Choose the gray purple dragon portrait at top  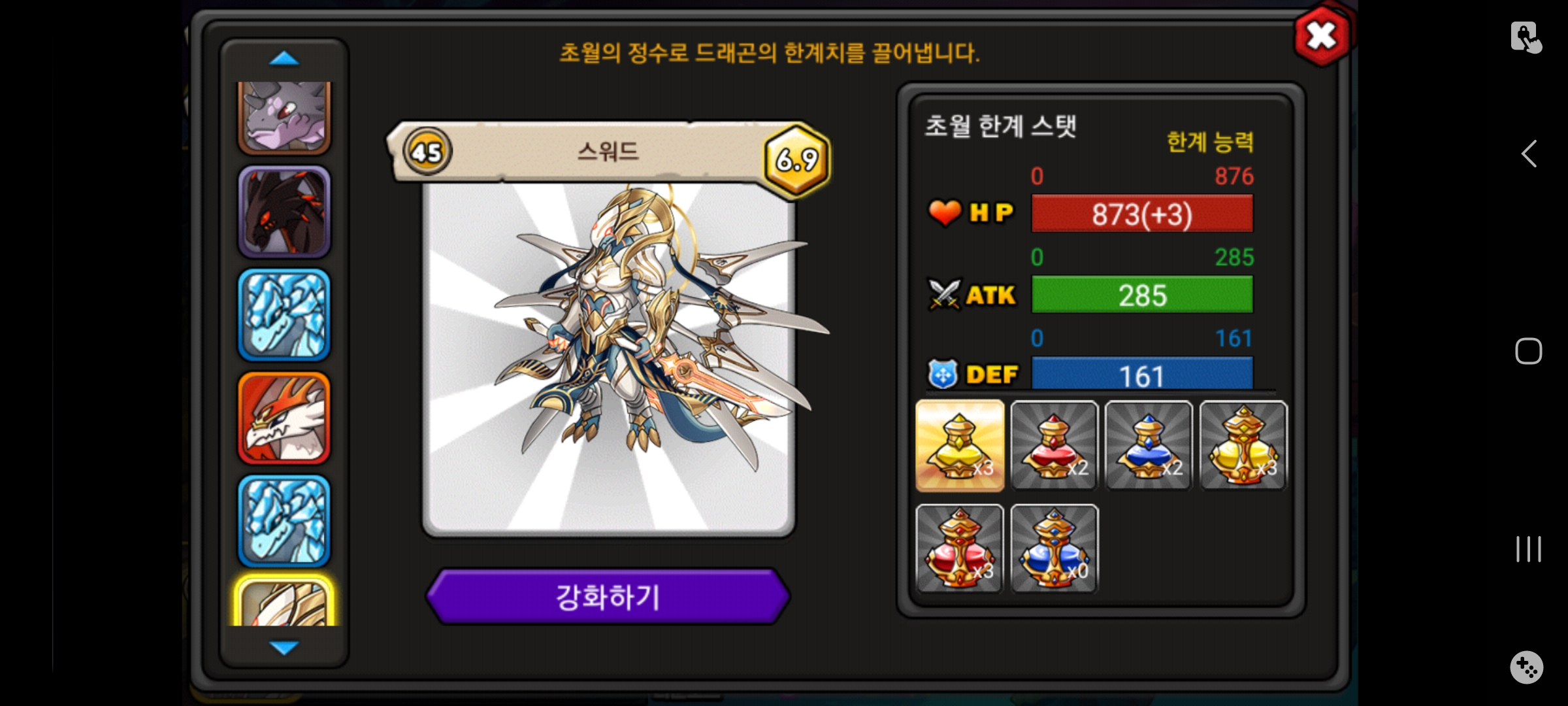(x=284, y=118)
